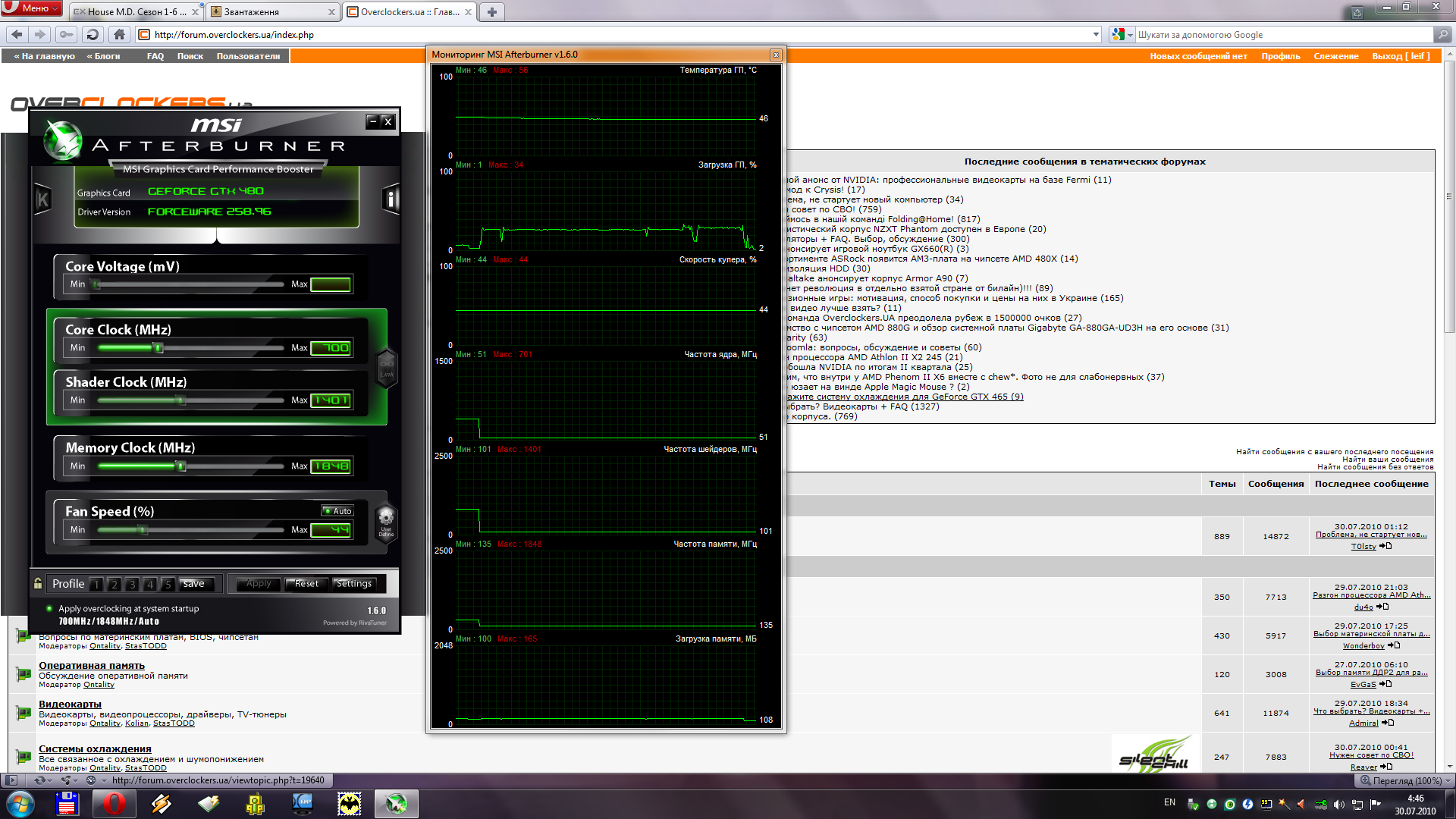Click the Memory Clock slider handle
This screenshot has width=1456, height=819.
pyautogui.click(x=180, y=466)
